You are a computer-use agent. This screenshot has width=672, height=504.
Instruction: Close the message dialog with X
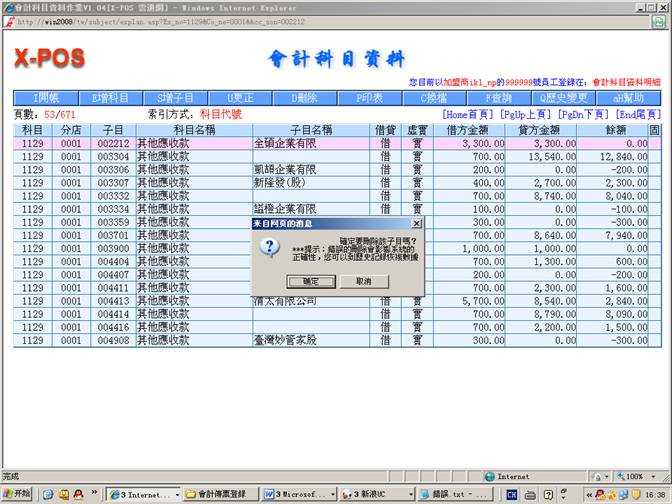point(417,224)
